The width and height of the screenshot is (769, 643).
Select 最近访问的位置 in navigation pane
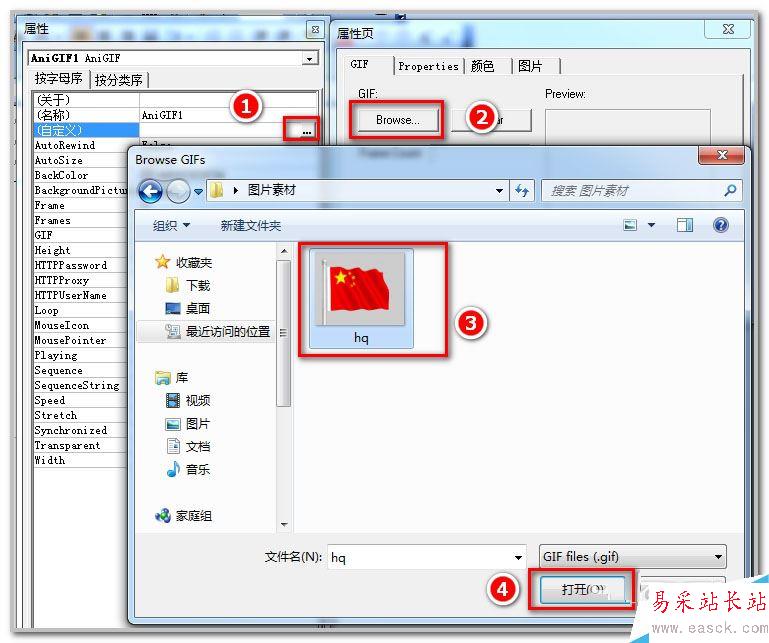point(218,332)
